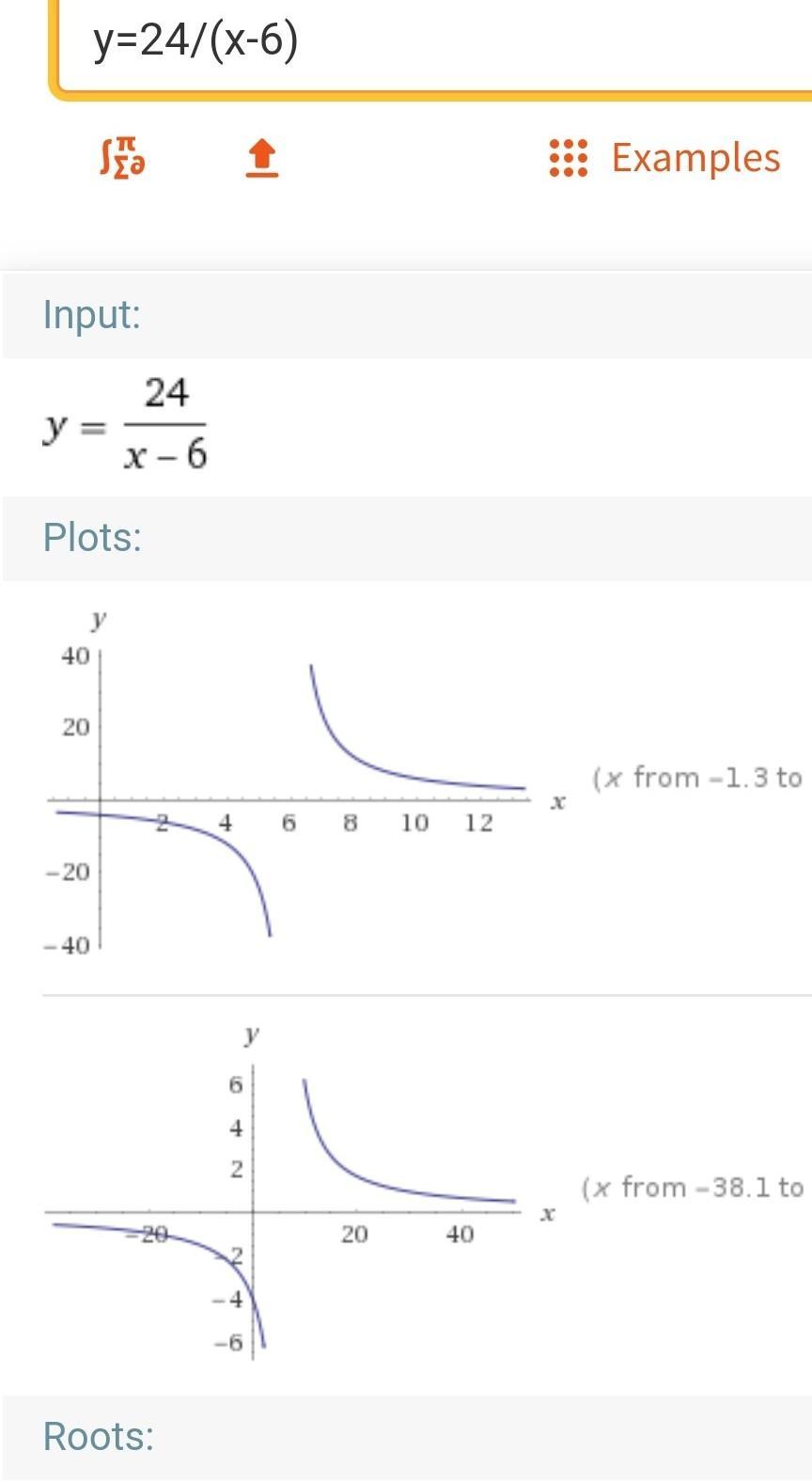Tap the 12 tick label on first plot
Viewport: 812px width, 1482px height.
coord(478,824)
